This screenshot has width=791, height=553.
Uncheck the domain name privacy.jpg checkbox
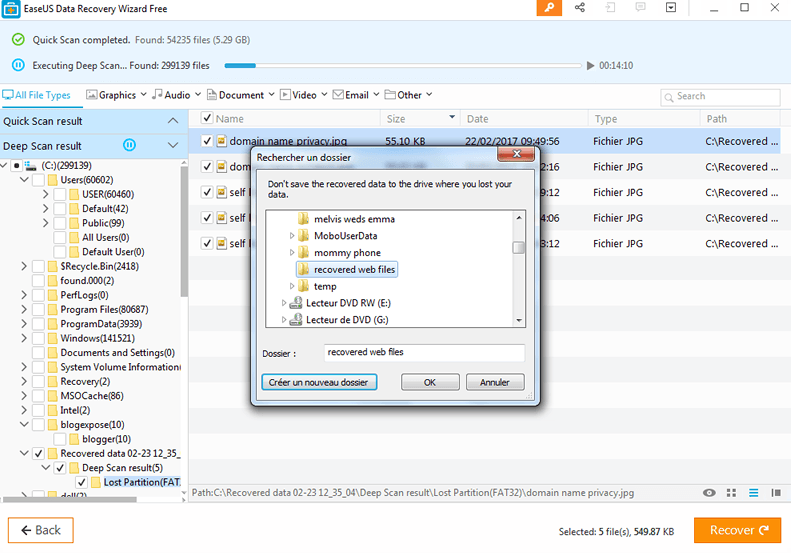[207, 141]
